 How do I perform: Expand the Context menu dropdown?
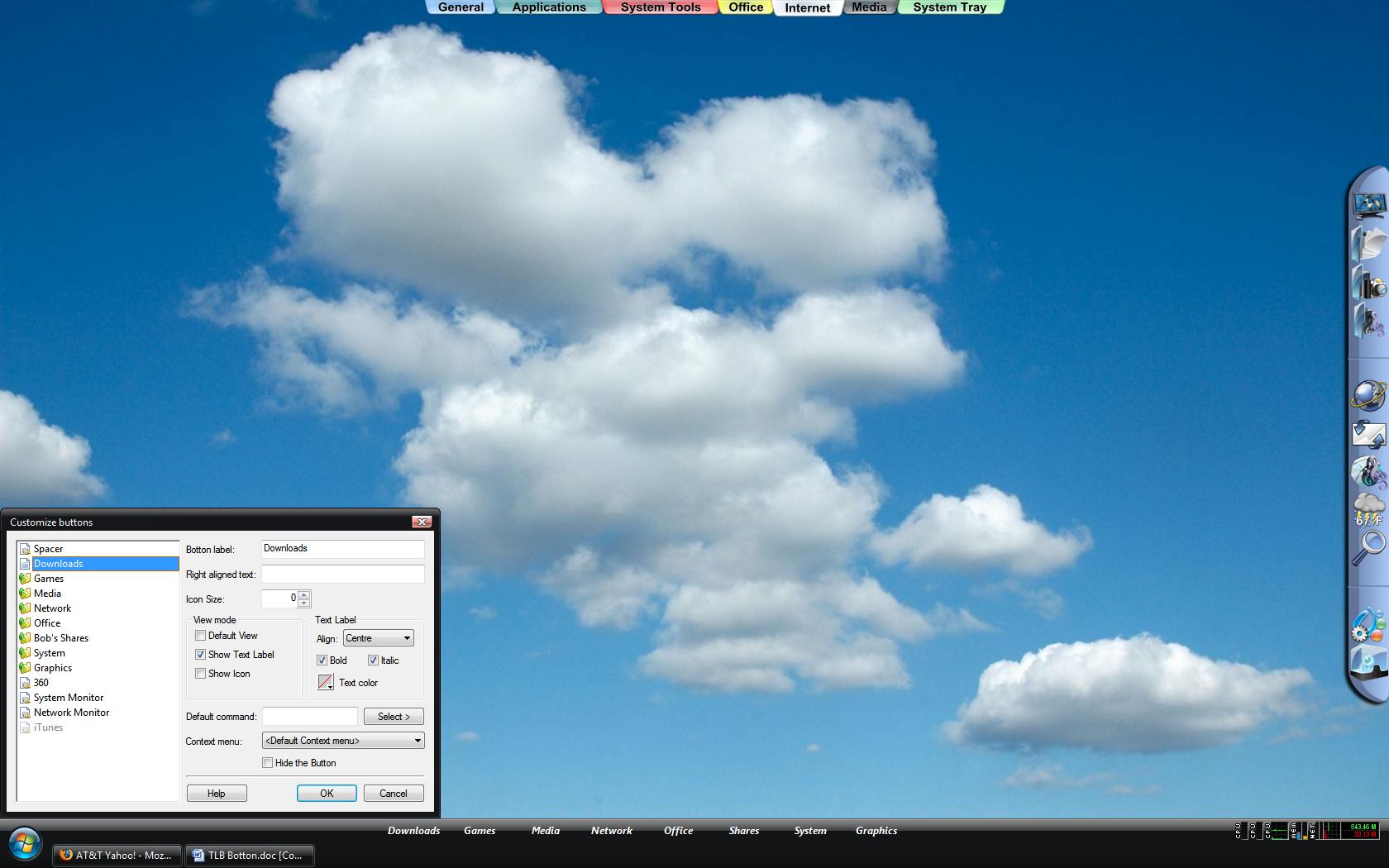343,741
